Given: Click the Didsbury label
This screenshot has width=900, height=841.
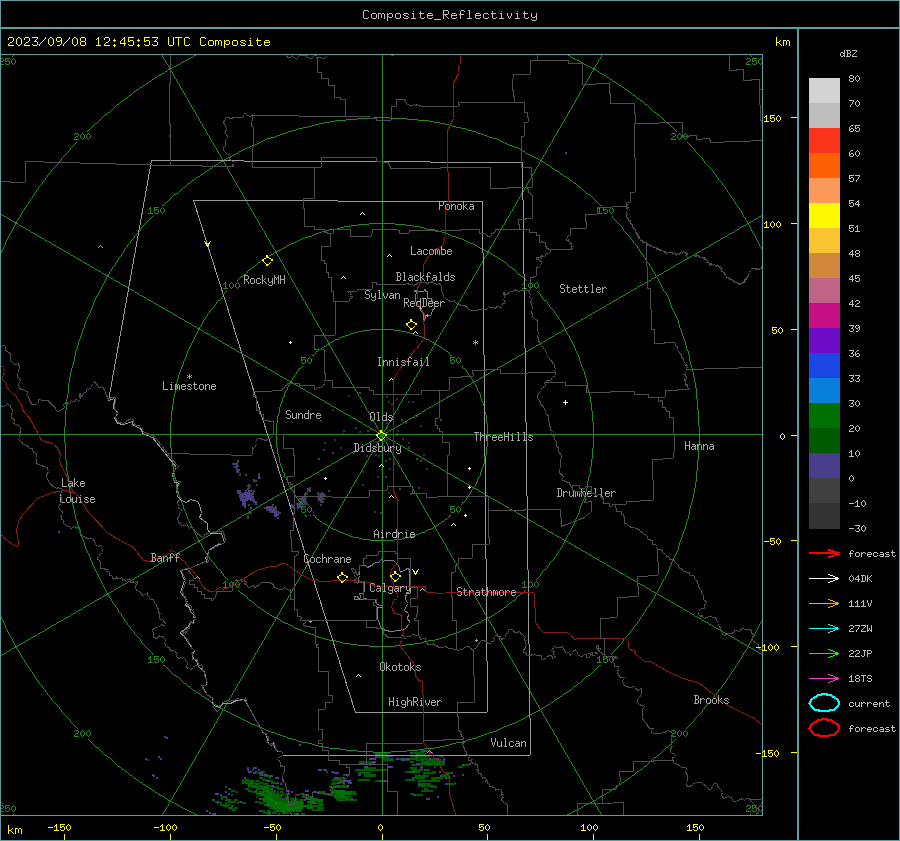Looking at the screenshot, I should 377,448.
